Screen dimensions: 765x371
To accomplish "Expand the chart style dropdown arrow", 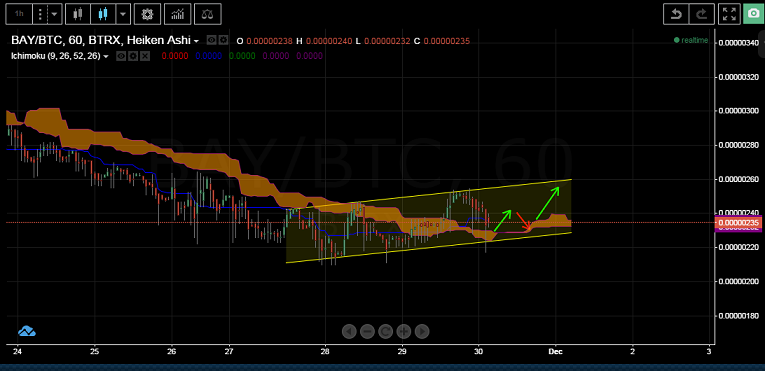I will (123, 14).
